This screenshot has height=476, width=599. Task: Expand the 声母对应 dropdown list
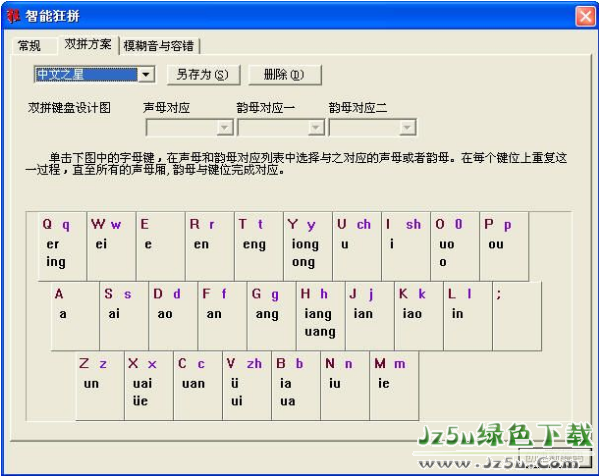click(225, 128)
